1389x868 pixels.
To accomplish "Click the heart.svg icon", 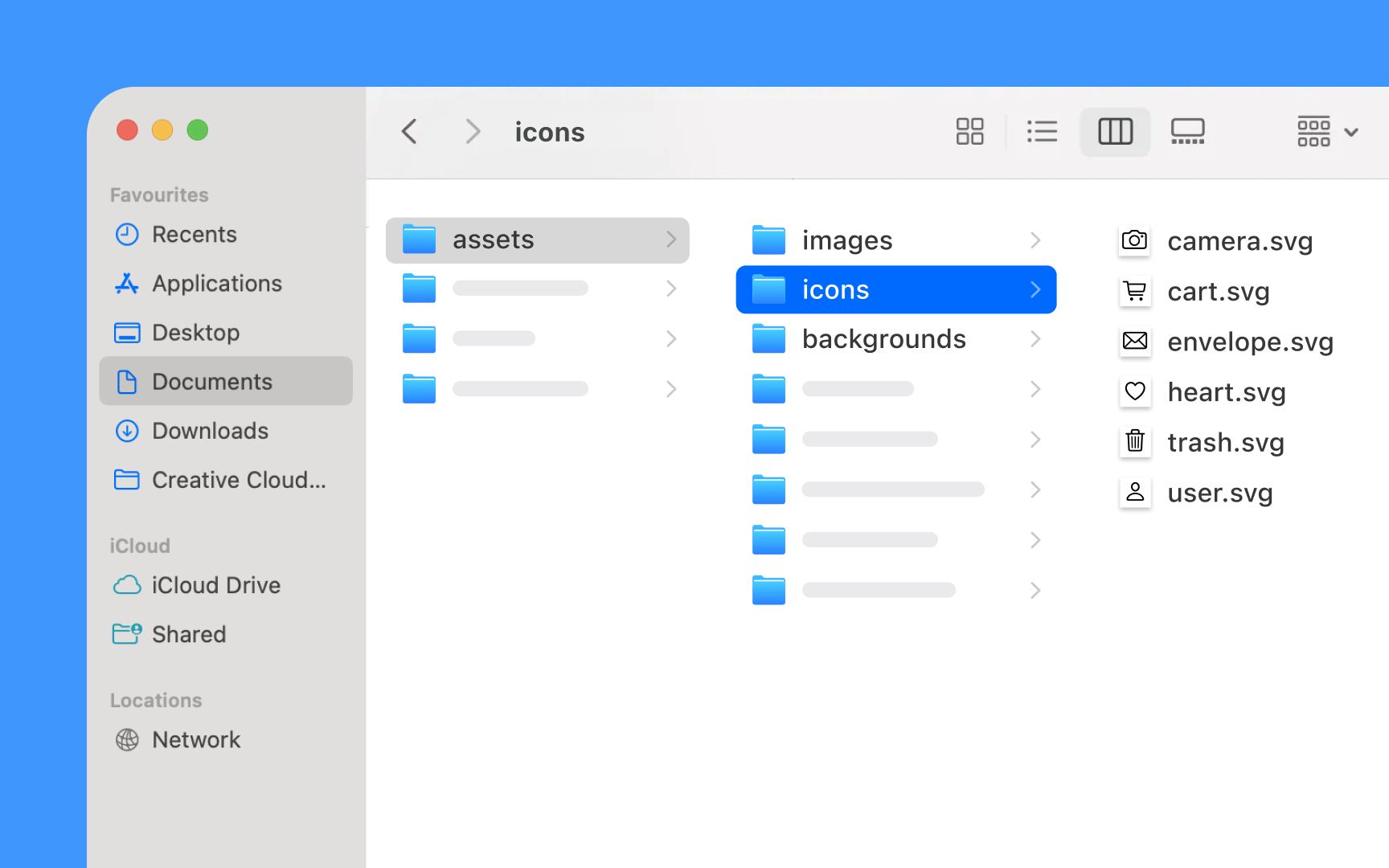I will (1134, 392).
